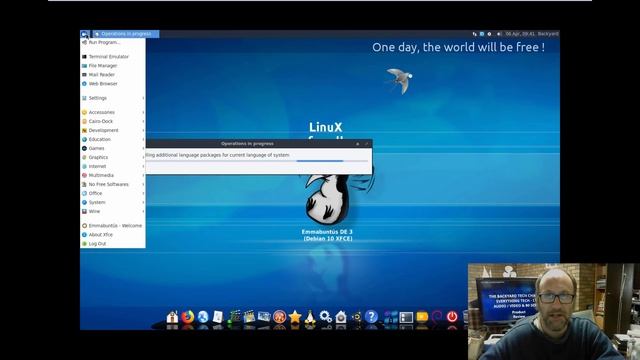Click the progress bar in the dialog
The image size is (640, 360).
[x=257, y=161]
